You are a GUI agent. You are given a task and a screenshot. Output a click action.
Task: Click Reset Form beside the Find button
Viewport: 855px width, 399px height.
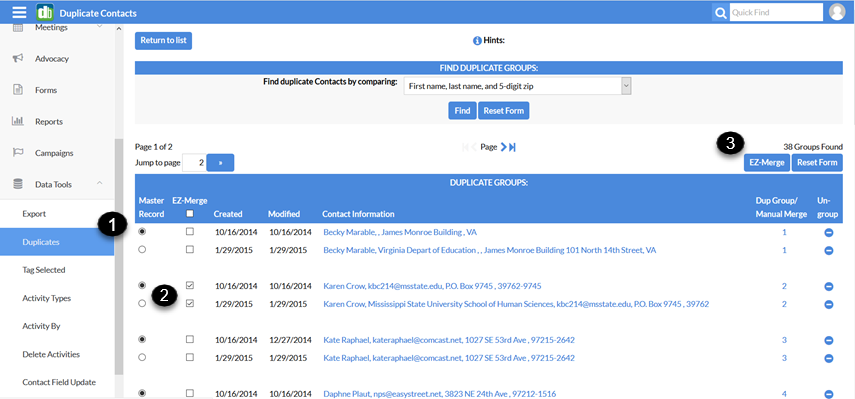pos(503,111)
